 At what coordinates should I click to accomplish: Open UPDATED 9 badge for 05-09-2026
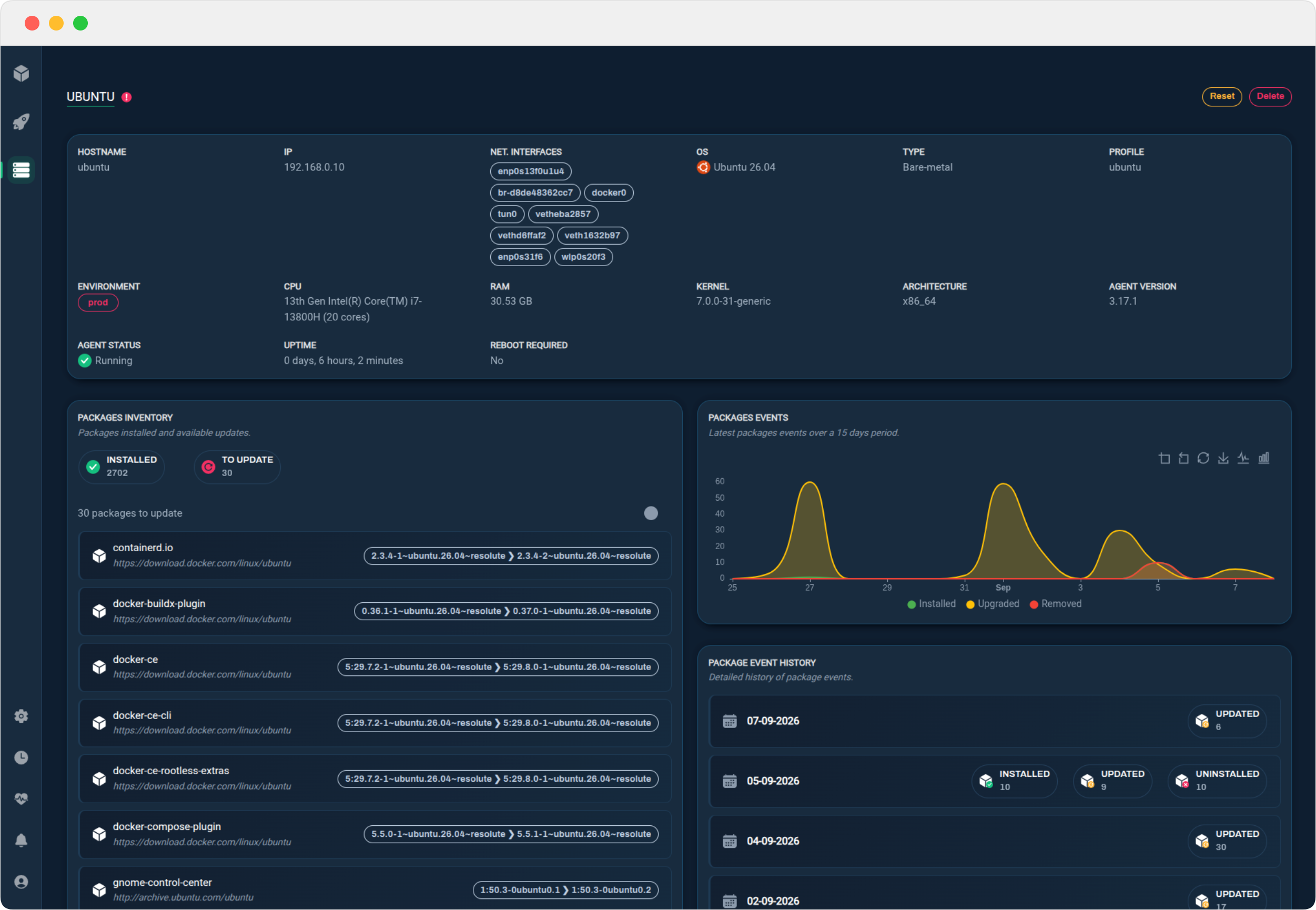tap(1112, 781)
